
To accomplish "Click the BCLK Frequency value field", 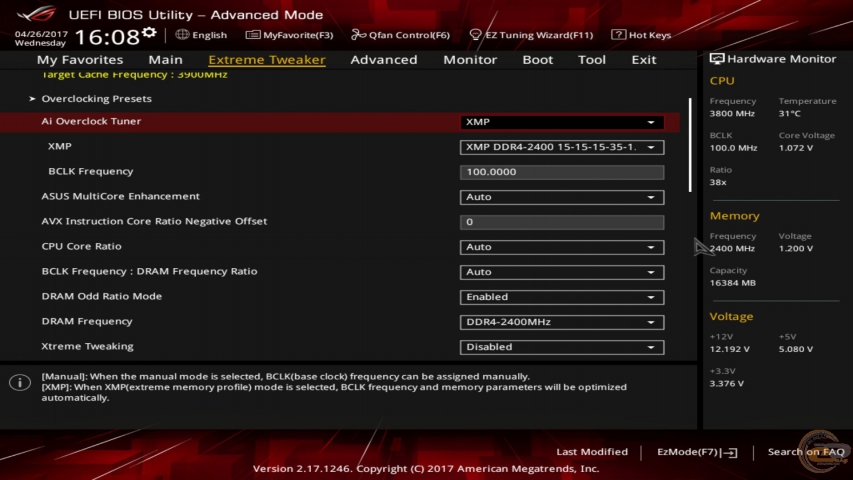I will (x=562, y=172).
